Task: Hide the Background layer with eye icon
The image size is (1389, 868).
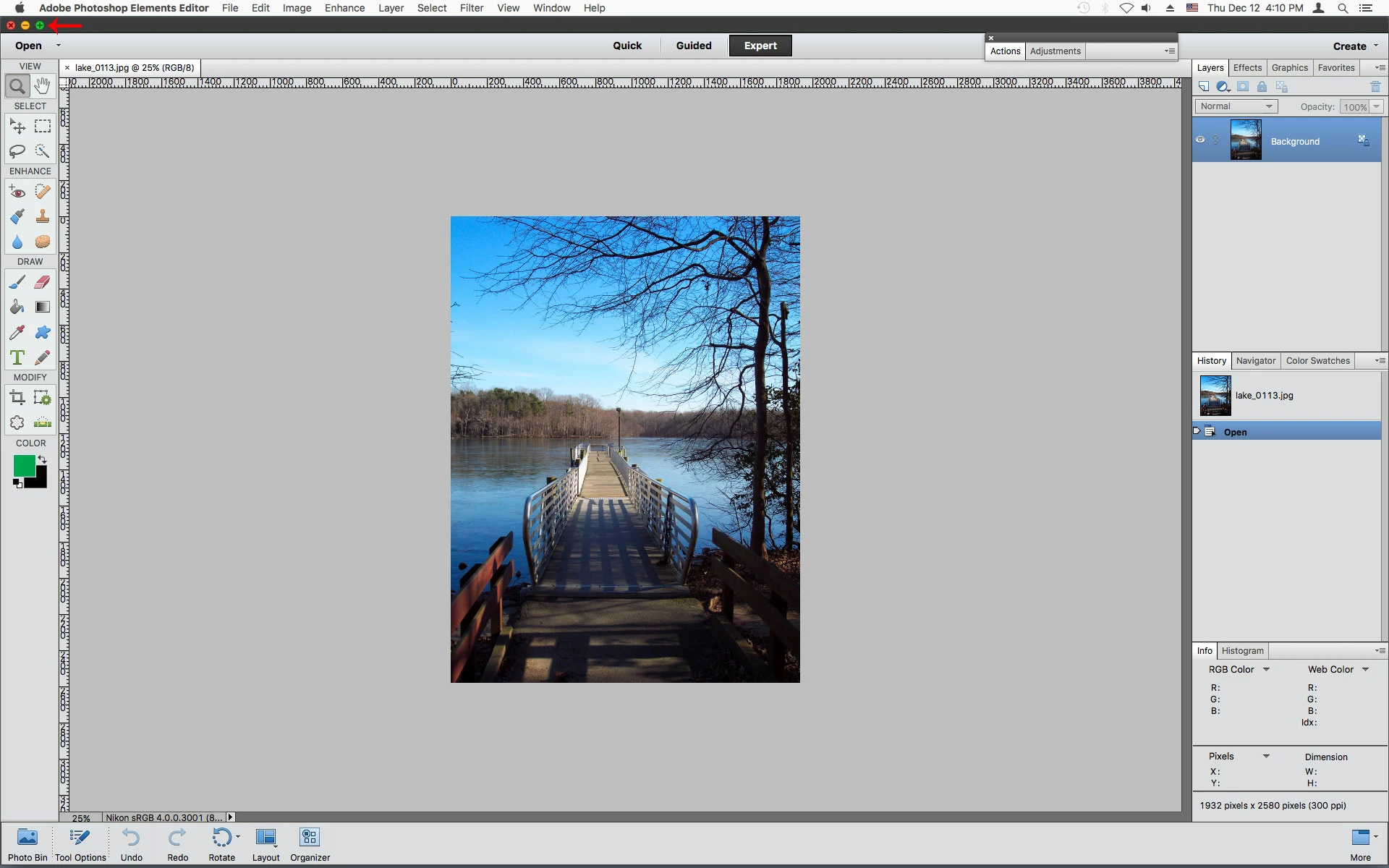Action: (x=1200, y=140)
